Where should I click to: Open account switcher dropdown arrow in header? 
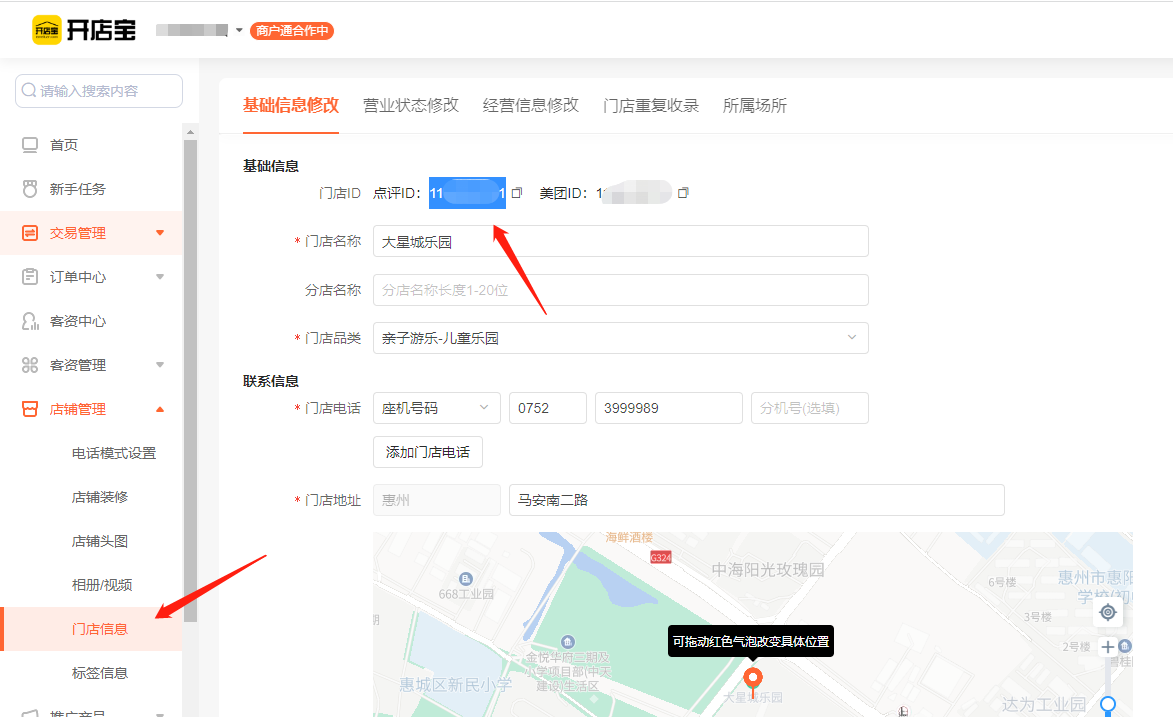[x=239, y=31]
